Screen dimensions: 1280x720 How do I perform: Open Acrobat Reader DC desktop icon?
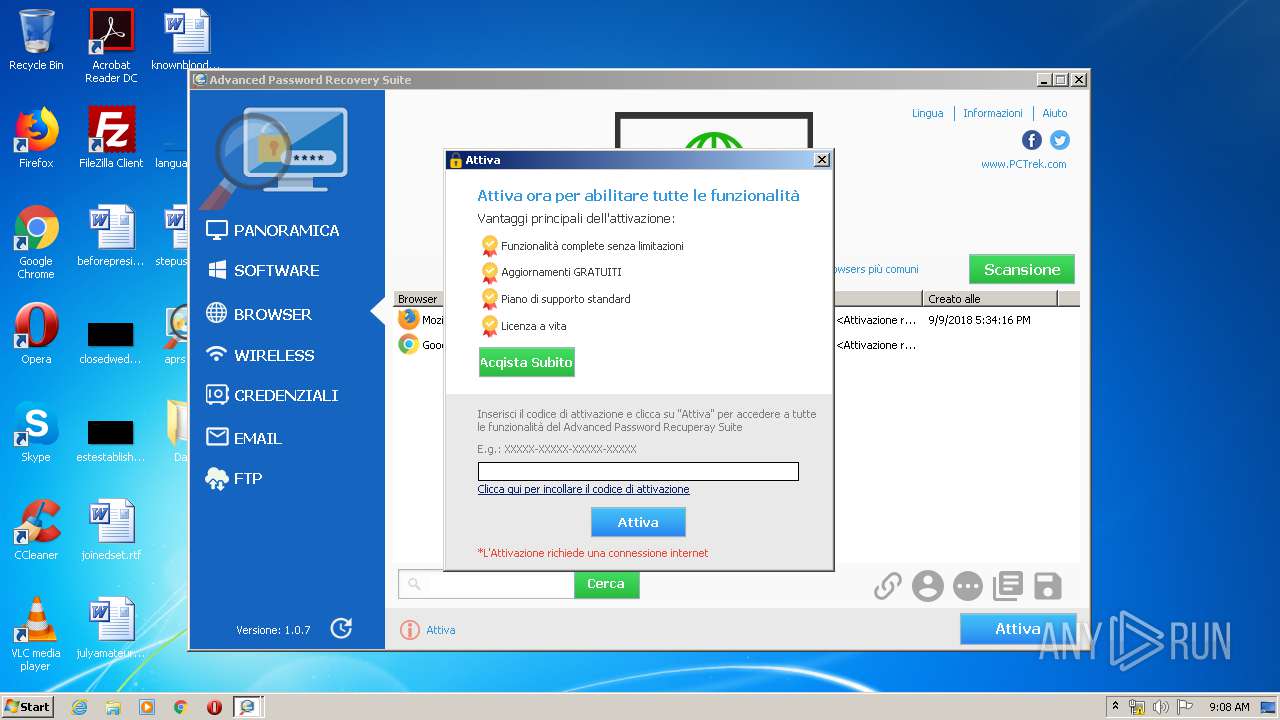111,46
